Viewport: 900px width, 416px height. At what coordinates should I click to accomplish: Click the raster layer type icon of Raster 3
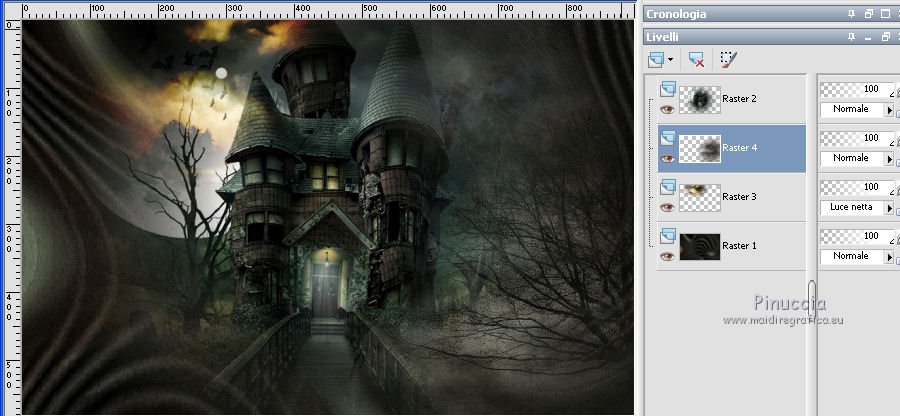point(668,186)
